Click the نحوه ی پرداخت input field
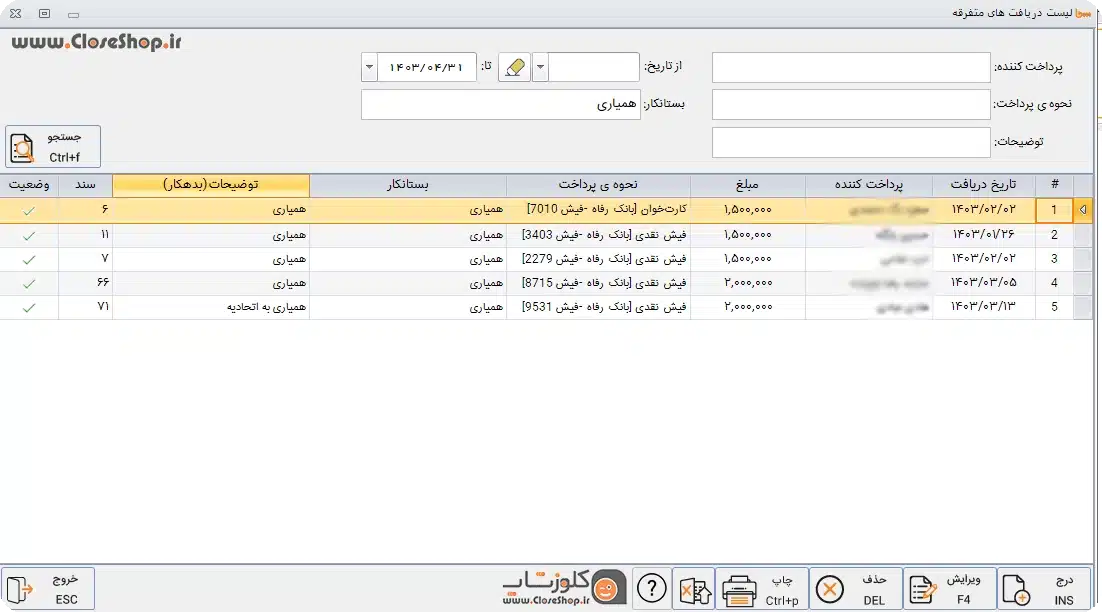 850,105
